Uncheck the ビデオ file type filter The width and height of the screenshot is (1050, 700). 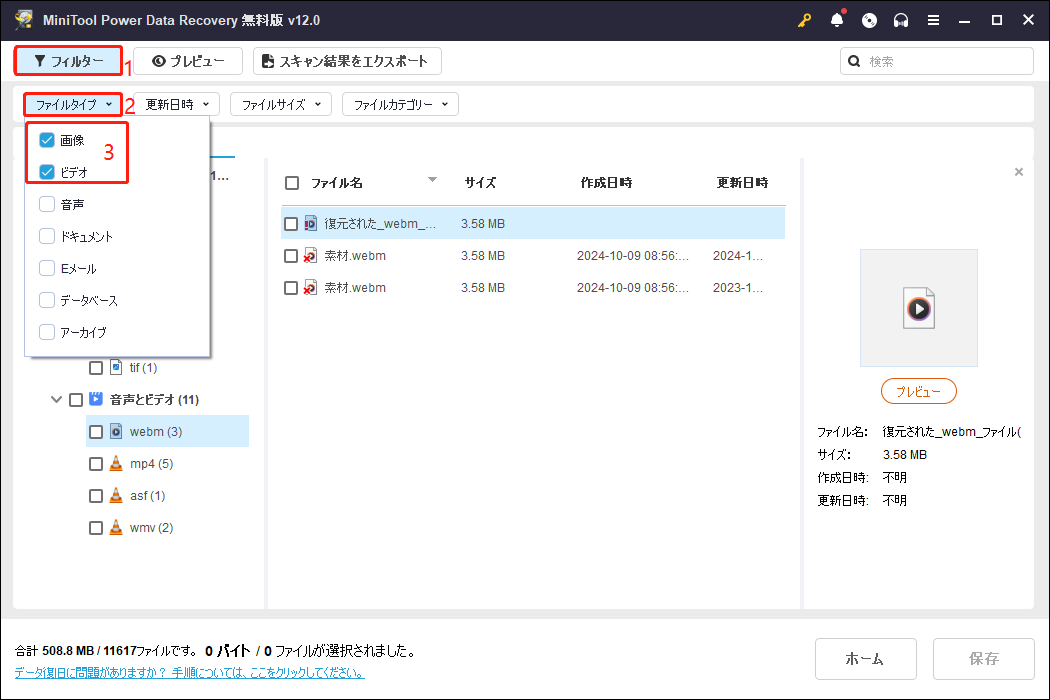click(x=47, y=172)
